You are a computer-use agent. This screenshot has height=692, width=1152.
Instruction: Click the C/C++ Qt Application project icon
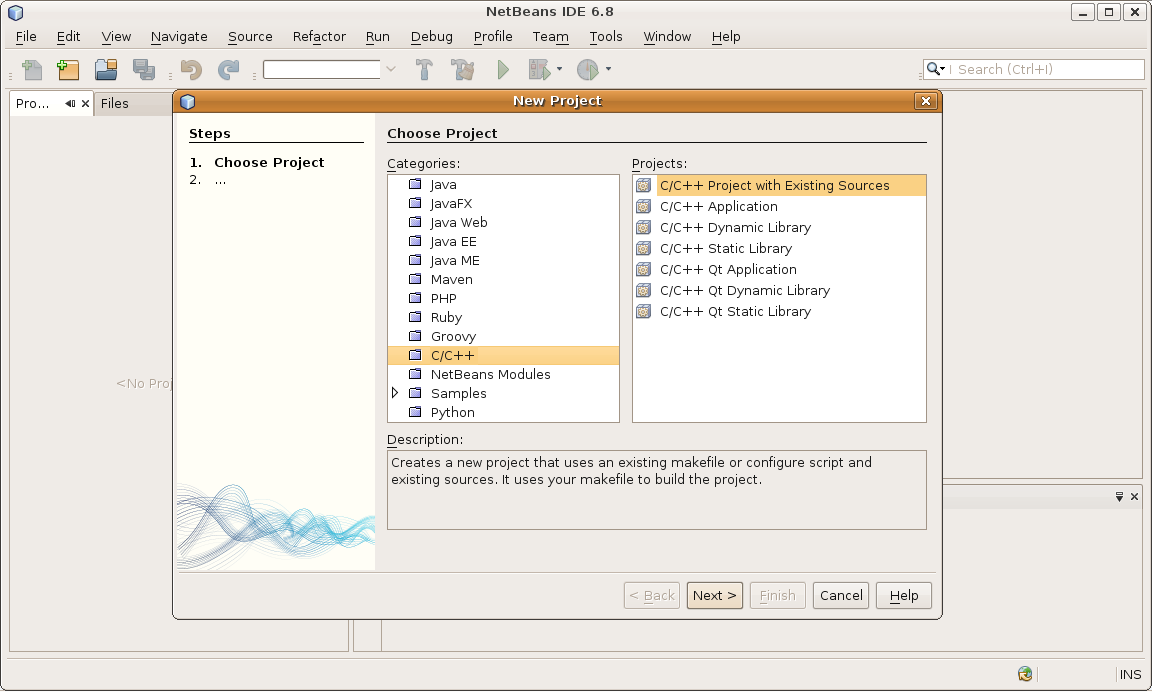(x=644, y=270)
